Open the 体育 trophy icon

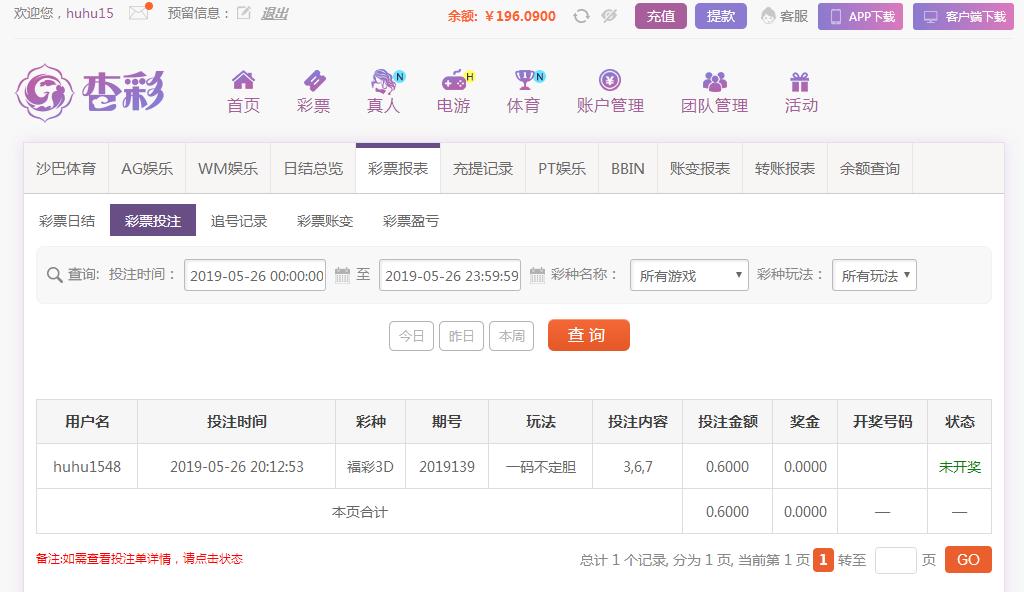524,80
